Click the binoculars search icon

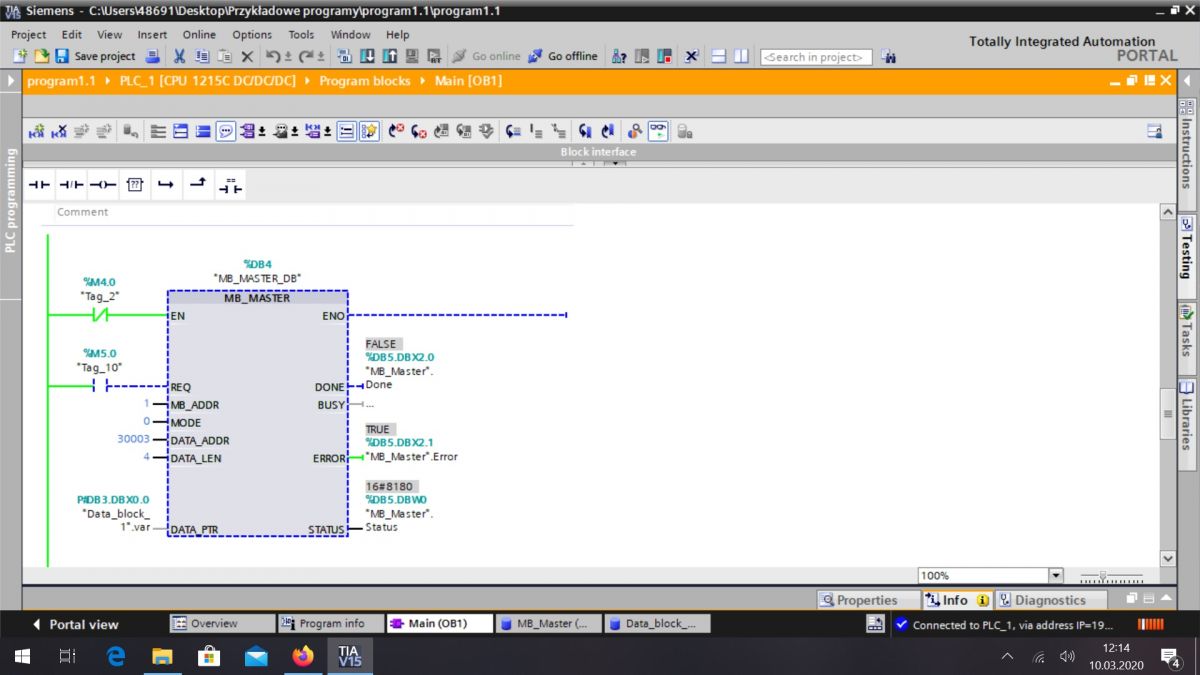click(x=889, y=57)
